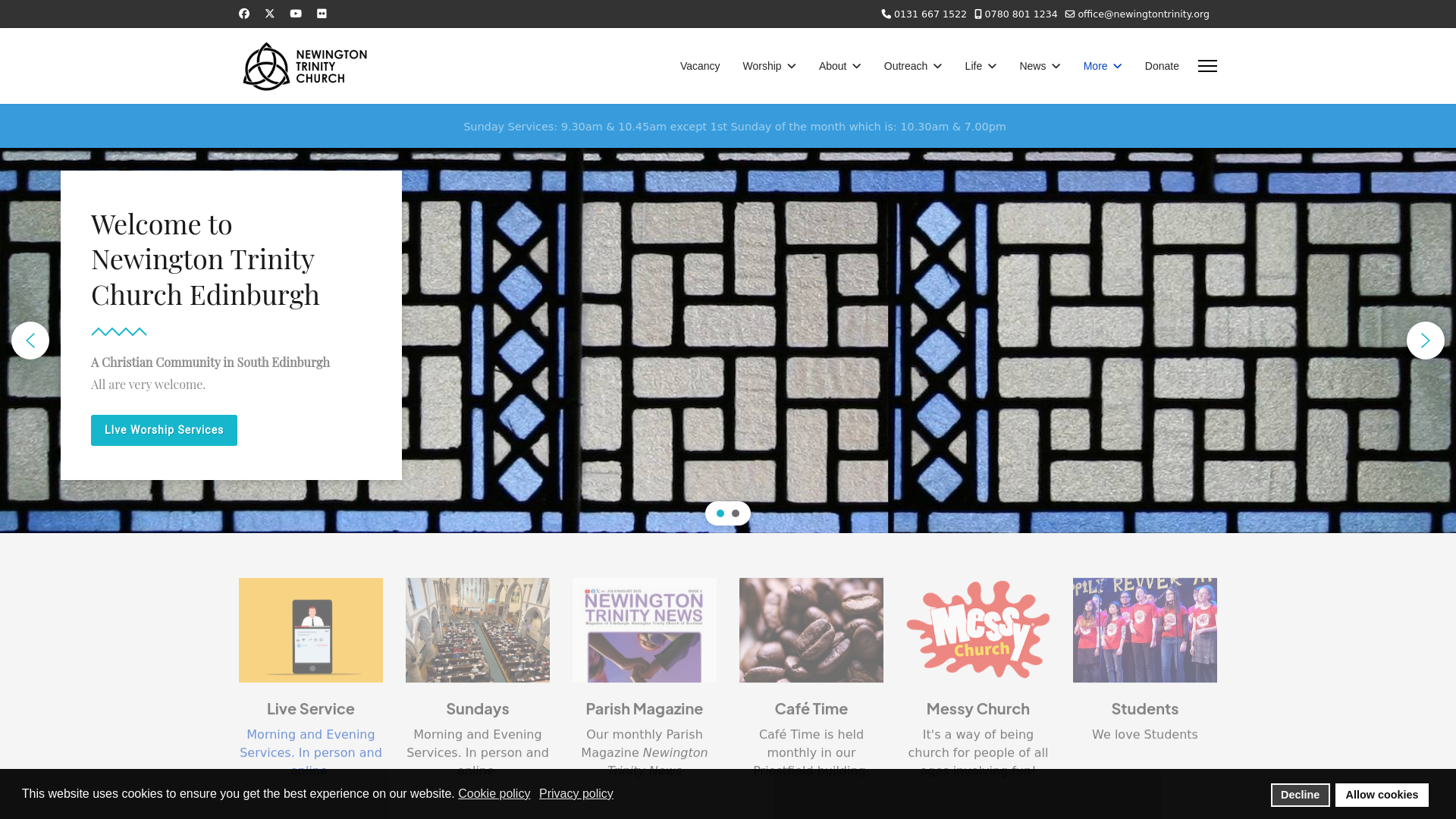Image resolution: width=1456 pixels, height=819 pixels.
Task: Click the Sundays heading
Action: coord(478,709)
